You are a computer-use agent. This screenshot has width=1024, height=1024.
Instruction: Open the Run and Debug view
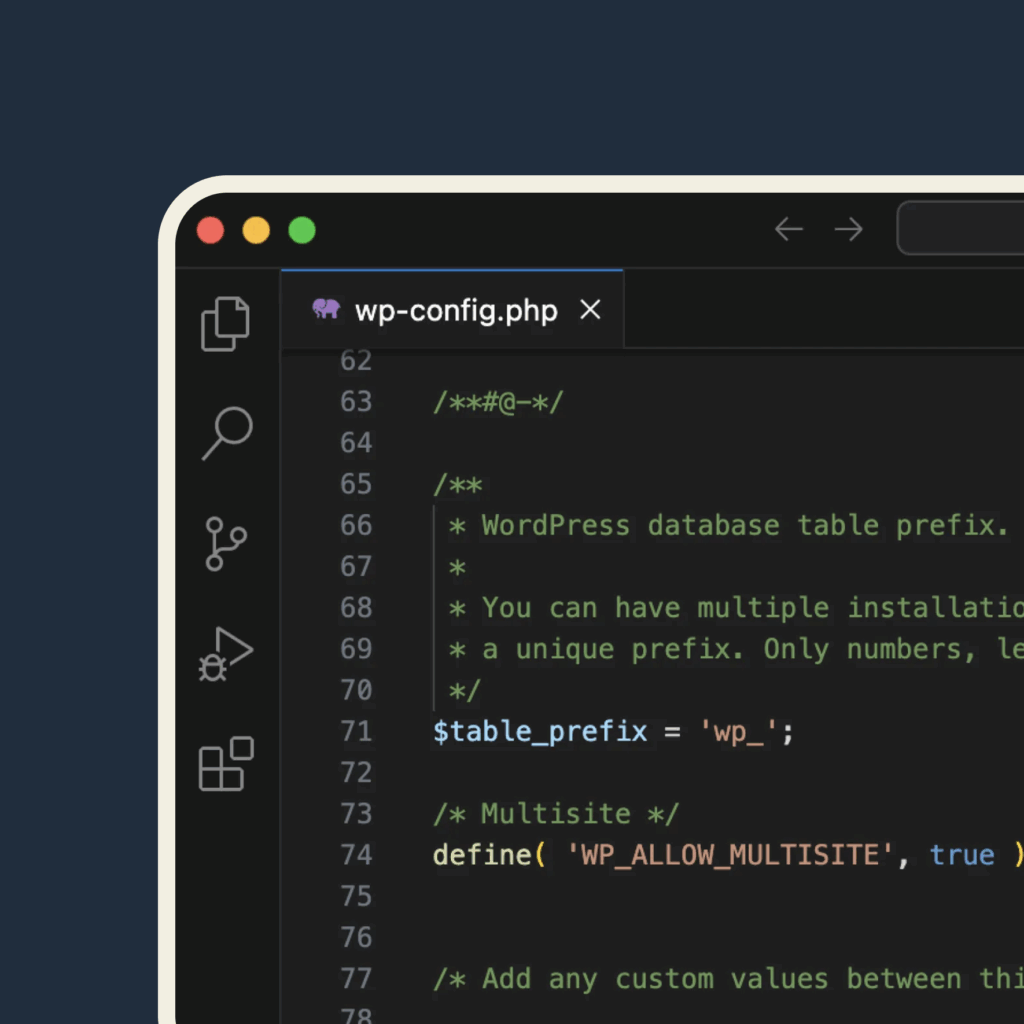(x=225, y=654)
